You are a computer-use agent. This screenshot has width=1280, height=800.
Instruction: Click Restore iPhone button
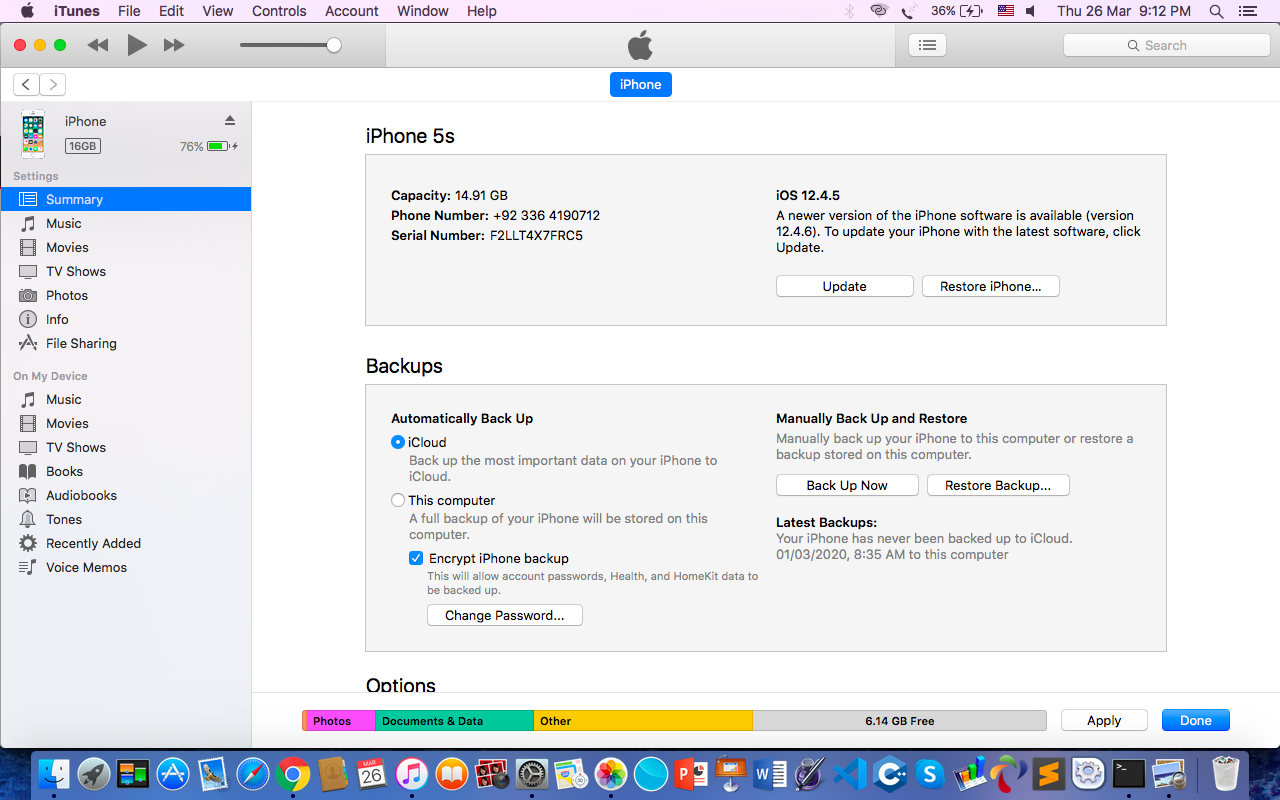991,286
